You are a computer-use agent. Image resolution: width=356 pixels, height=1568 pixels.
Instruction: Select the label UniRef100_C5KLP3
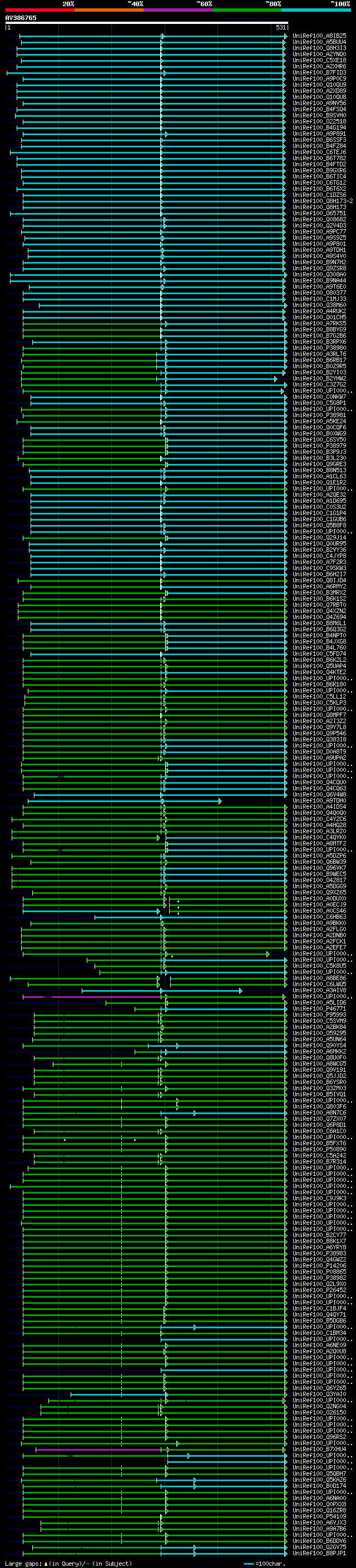319,703
